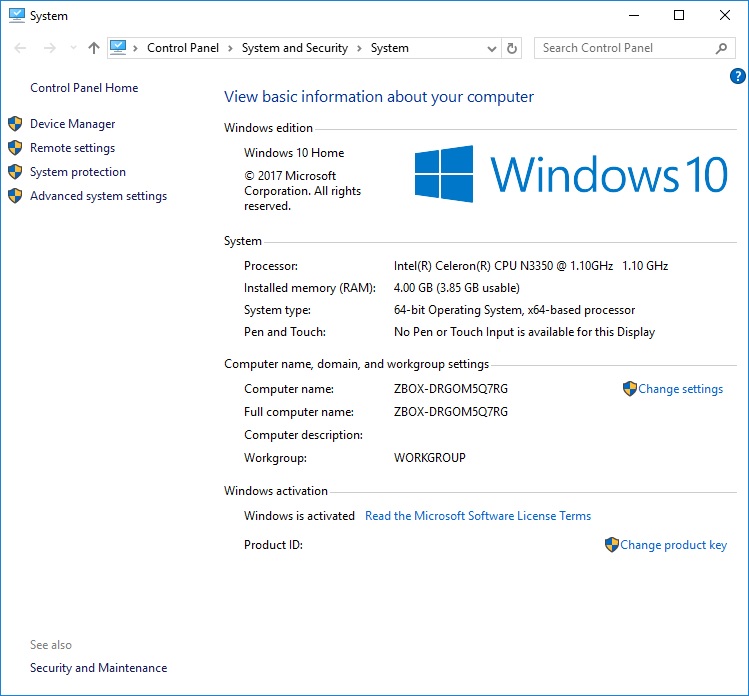Click View basic information heading

coord(379,97)
